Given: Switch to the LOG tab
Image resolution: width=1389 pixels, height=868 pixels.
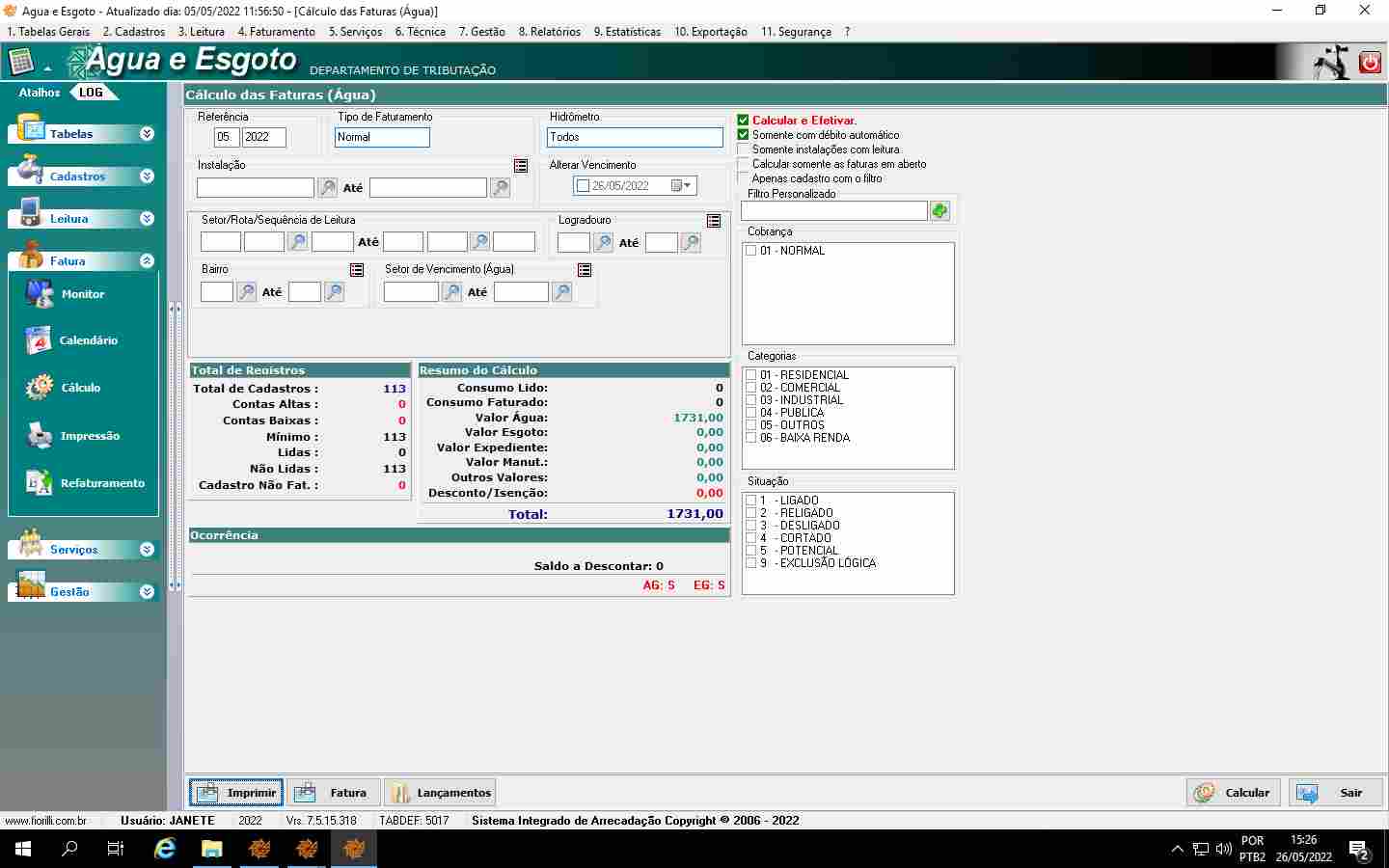Looking at the screenshot, I should point(92,93).
